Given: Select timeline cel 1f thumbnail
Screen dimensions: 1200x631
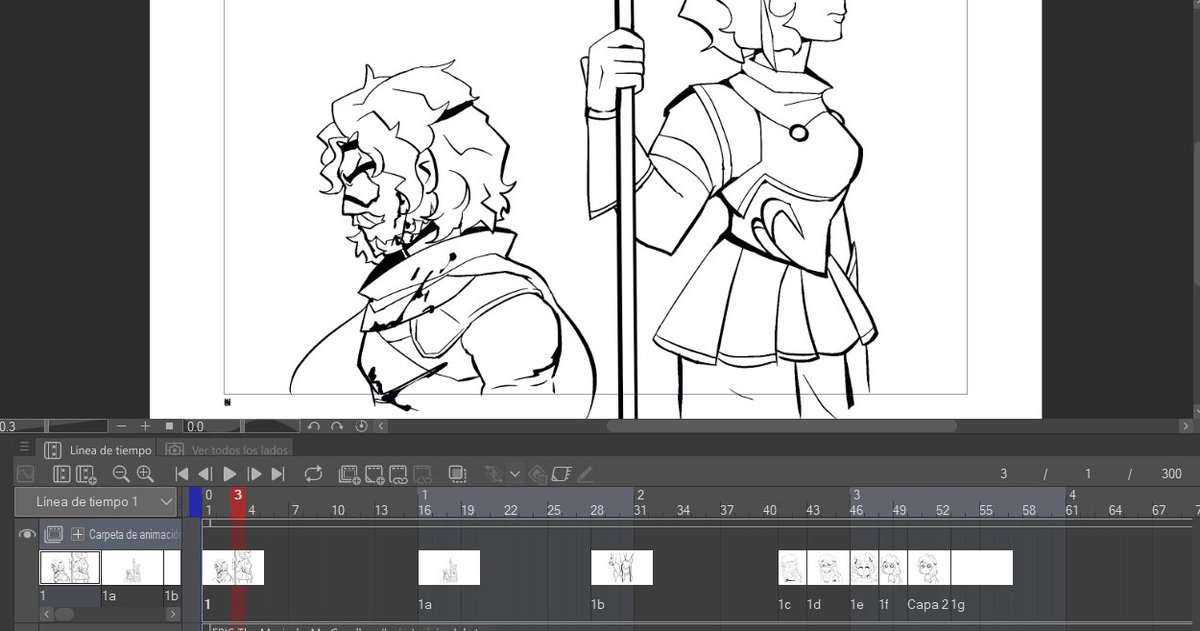Looking at the screenshot, I should click(893, 567).
